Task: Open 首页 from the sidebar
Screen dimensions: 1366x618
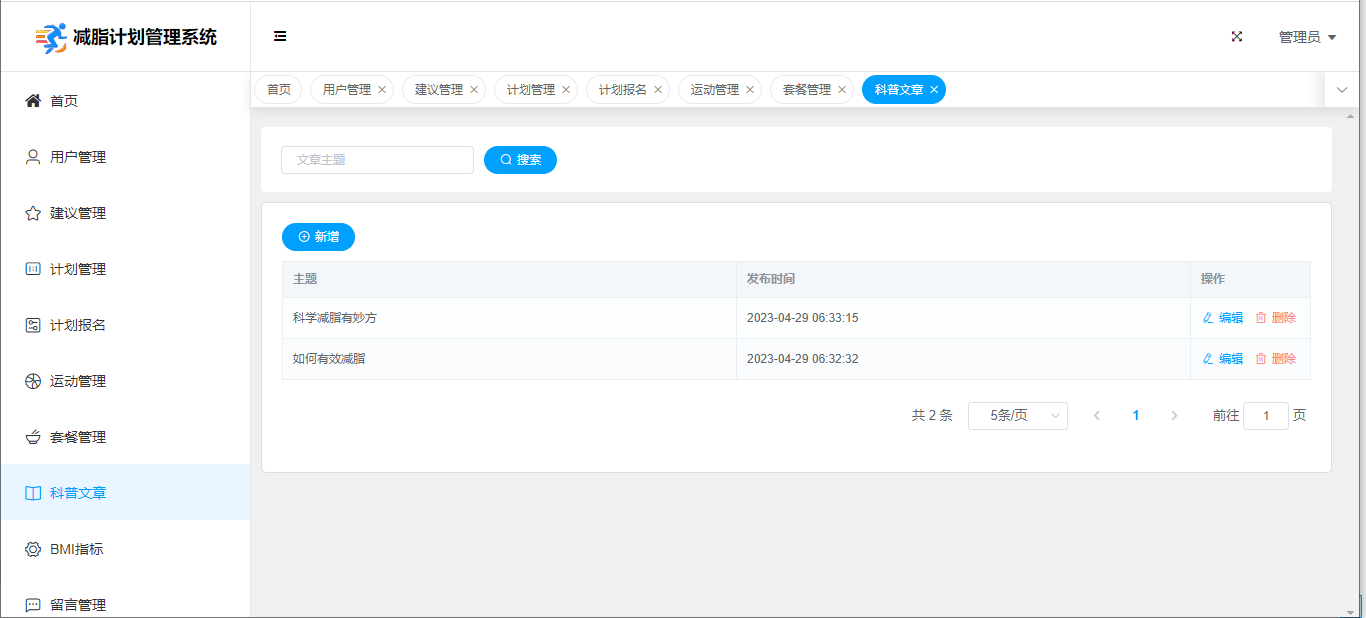Action: (x=64, y=101)
